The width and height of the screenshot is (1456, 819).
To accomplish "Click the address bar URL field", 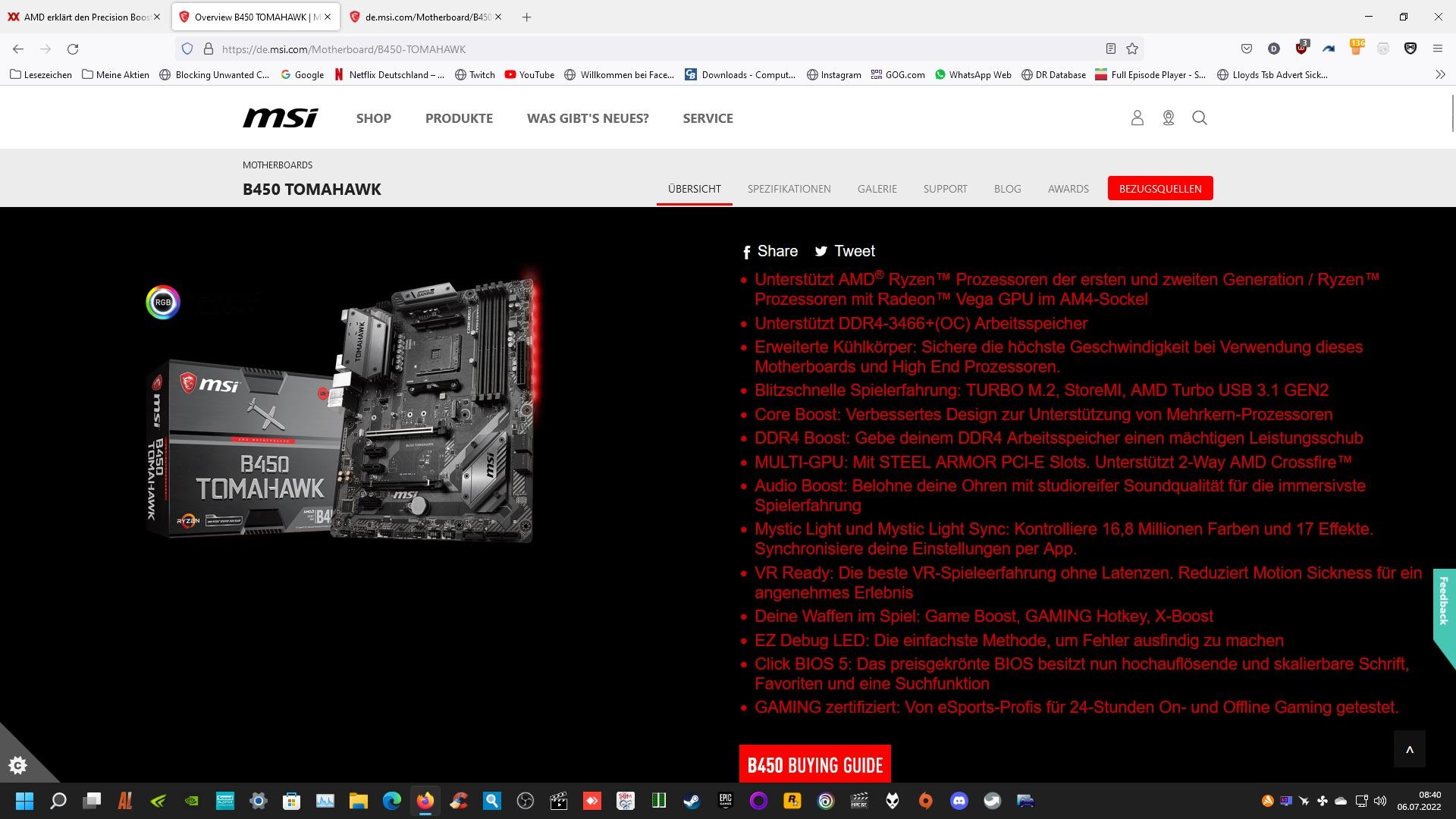I will [652, 49].
